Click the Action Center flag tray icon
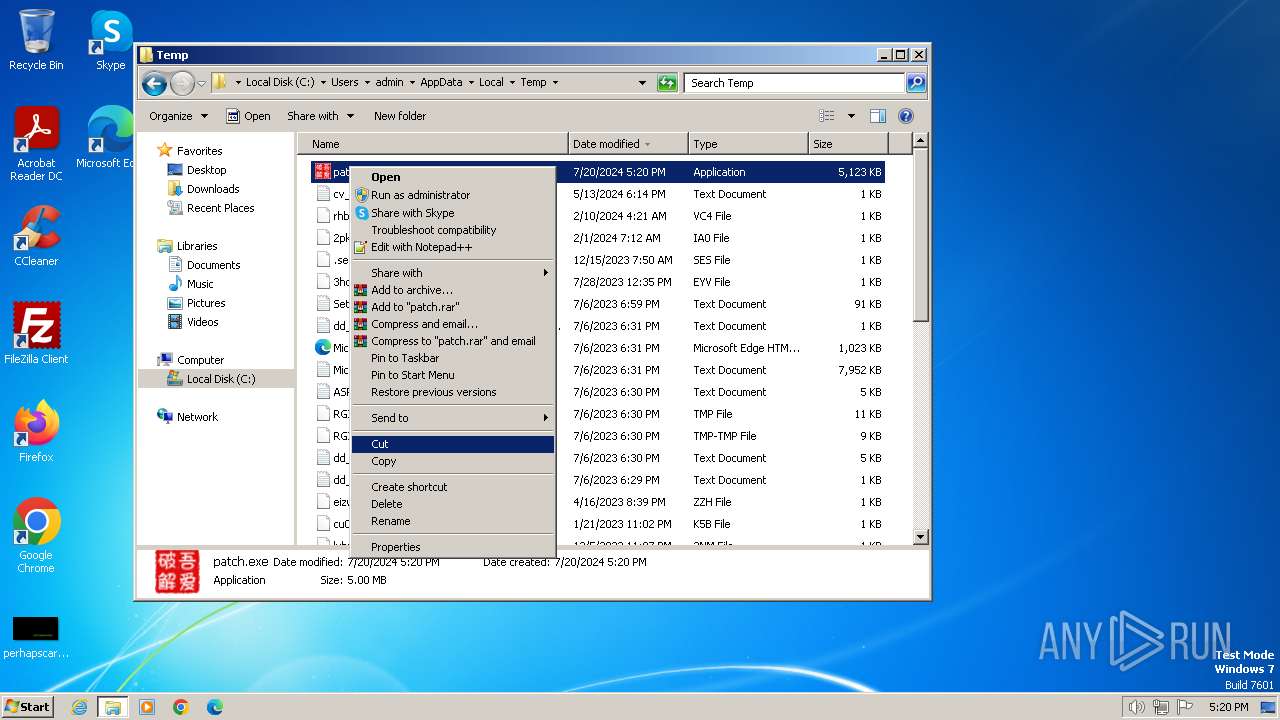Image resolution: width=1280 pixels, height=720 pixels. (x=1185, y=707)
